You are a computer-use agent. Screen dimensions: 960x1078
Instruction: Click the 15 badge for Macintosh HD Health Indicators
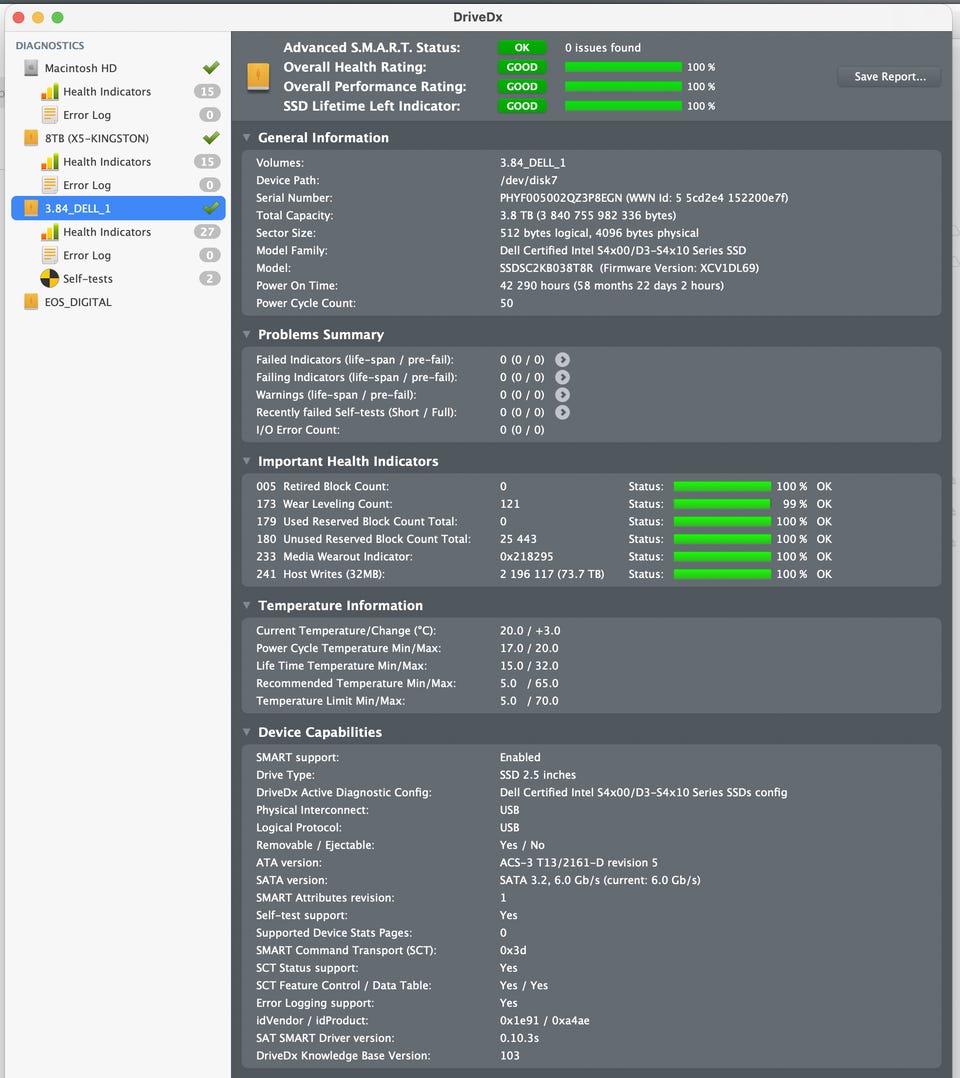click(x=207, y=91)
